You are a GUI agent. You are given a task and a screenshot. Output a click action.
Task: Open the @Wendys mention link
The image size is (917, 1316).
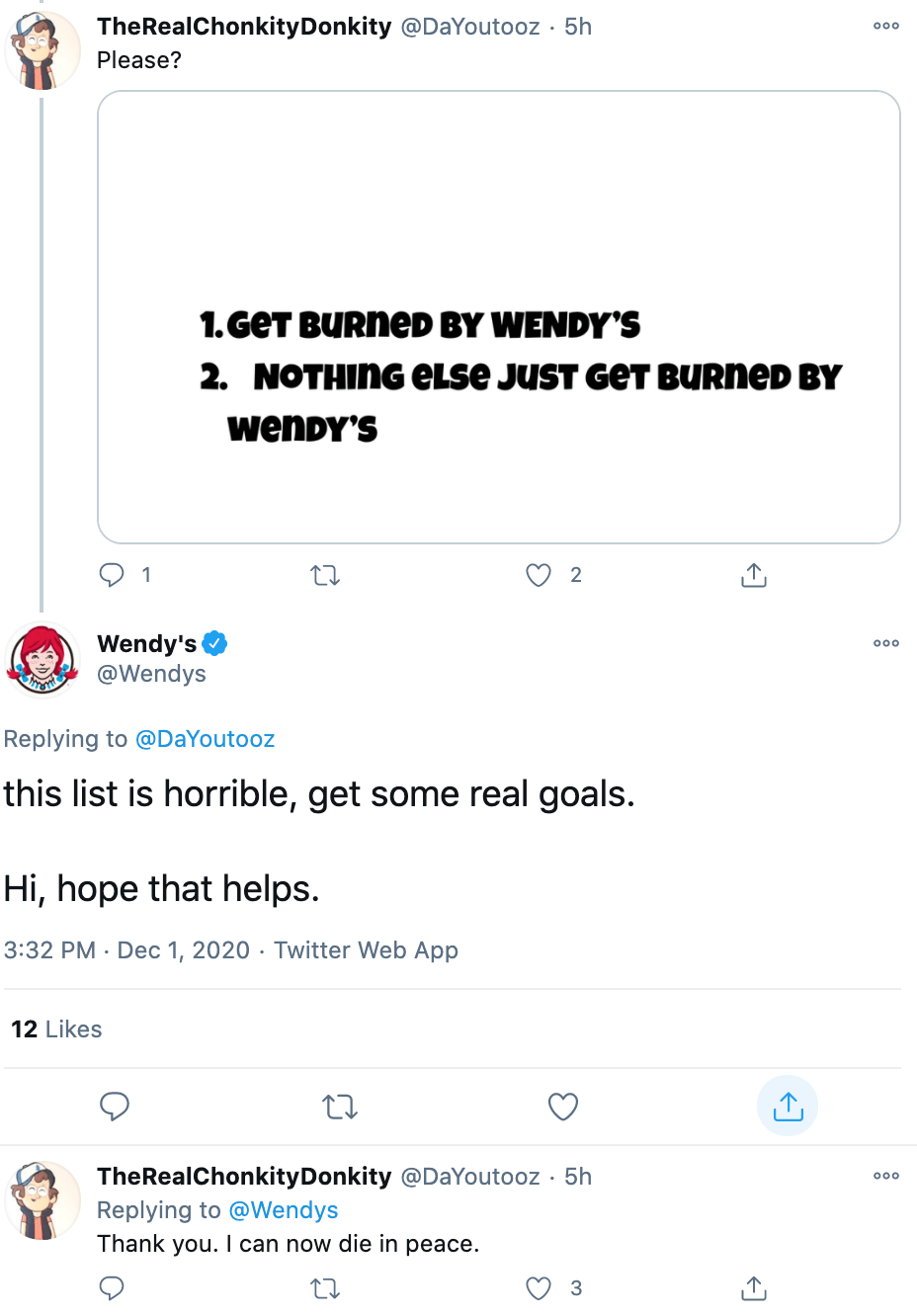click(284, 1209)
